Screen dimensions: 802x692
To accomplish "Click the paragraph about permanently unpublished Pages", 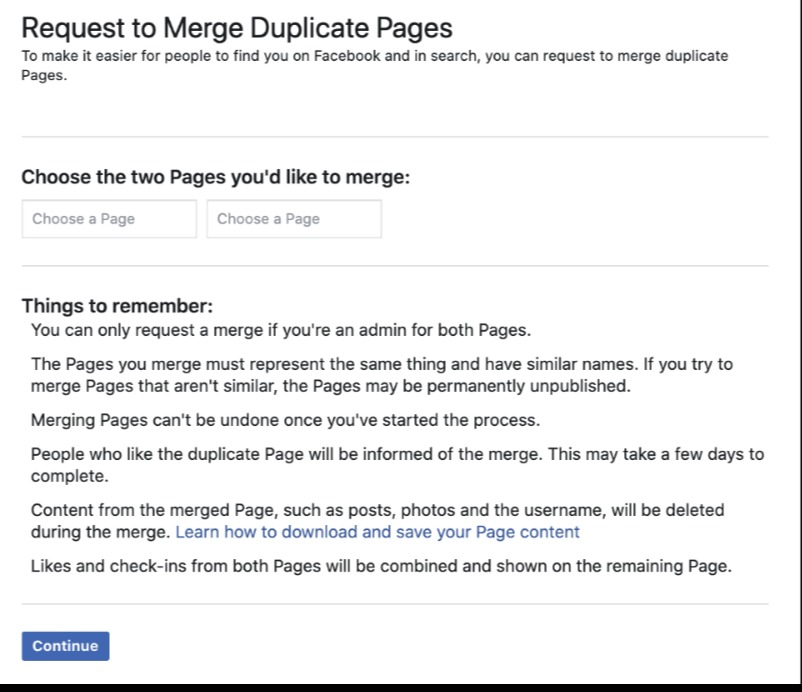I will (x=382, y=375).
